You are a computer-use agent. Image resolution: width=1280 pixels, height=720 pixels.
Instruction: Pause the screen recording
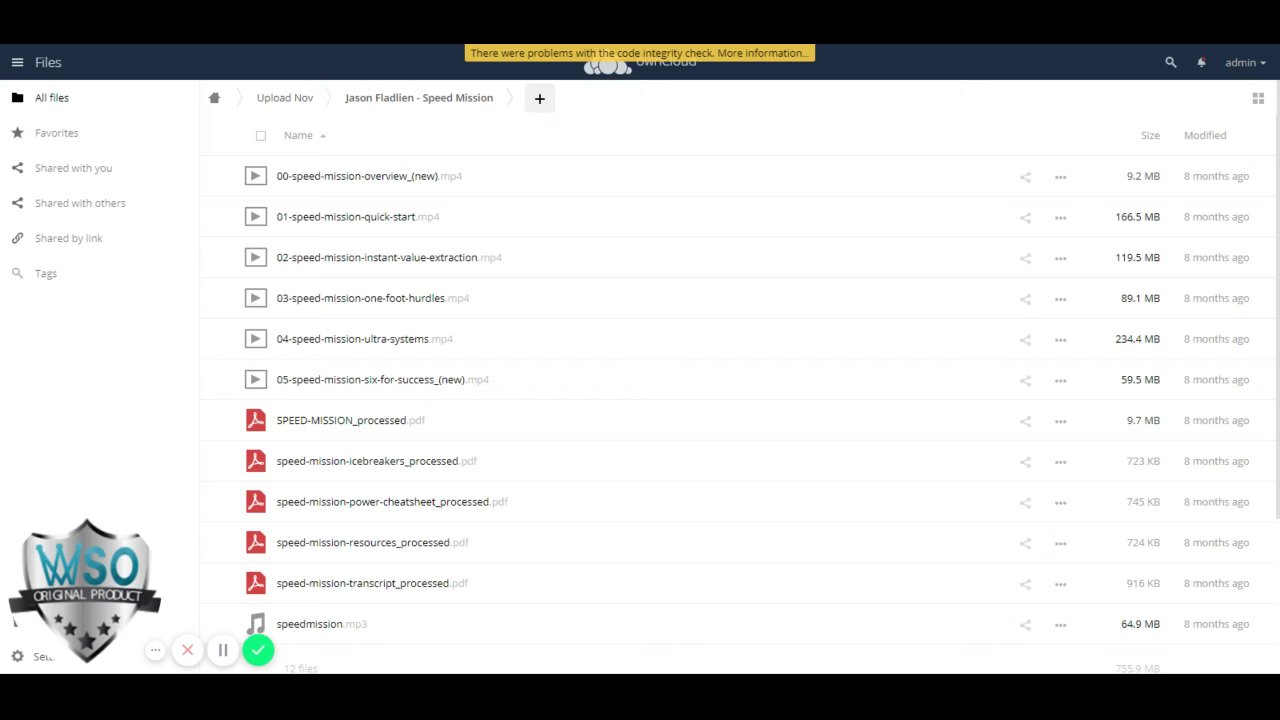click(223, 650)
